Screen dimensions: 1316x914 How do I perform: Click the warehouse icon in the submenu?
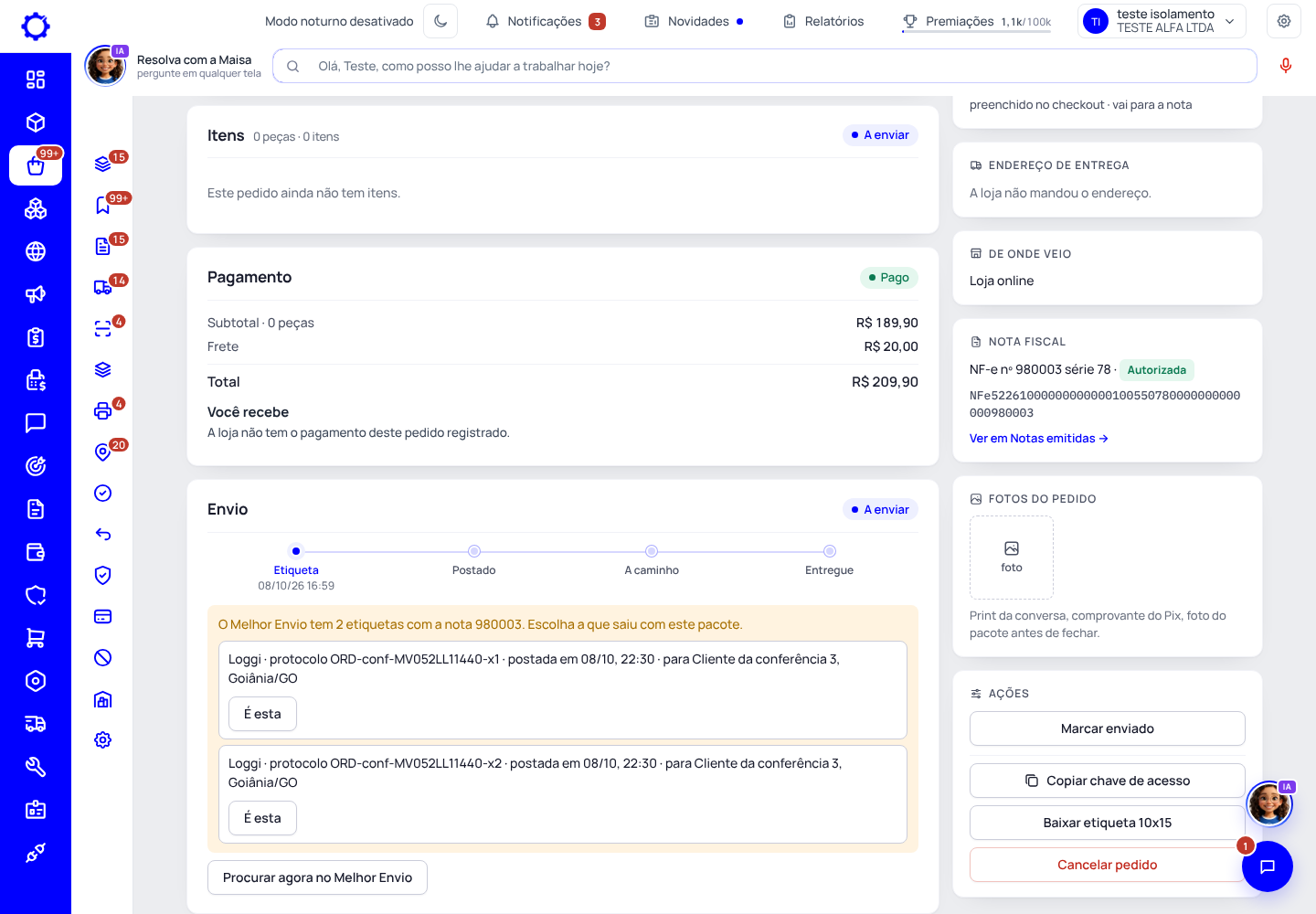(x=103, y=699)
